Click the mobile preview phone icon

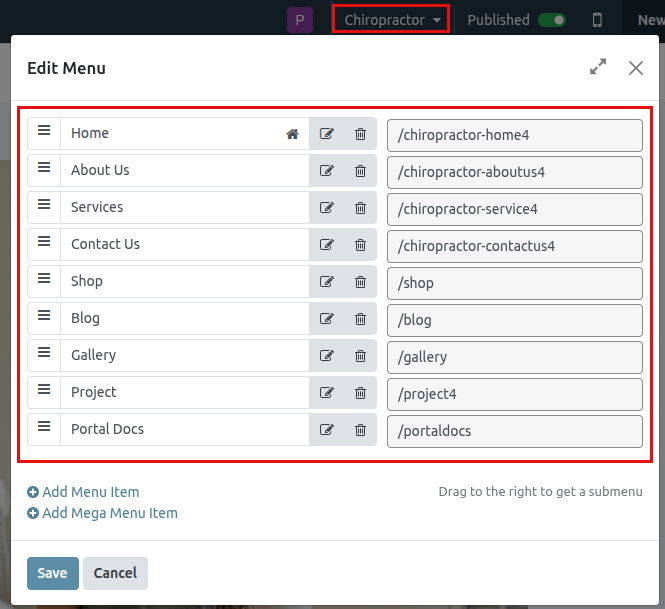[598, 20]
